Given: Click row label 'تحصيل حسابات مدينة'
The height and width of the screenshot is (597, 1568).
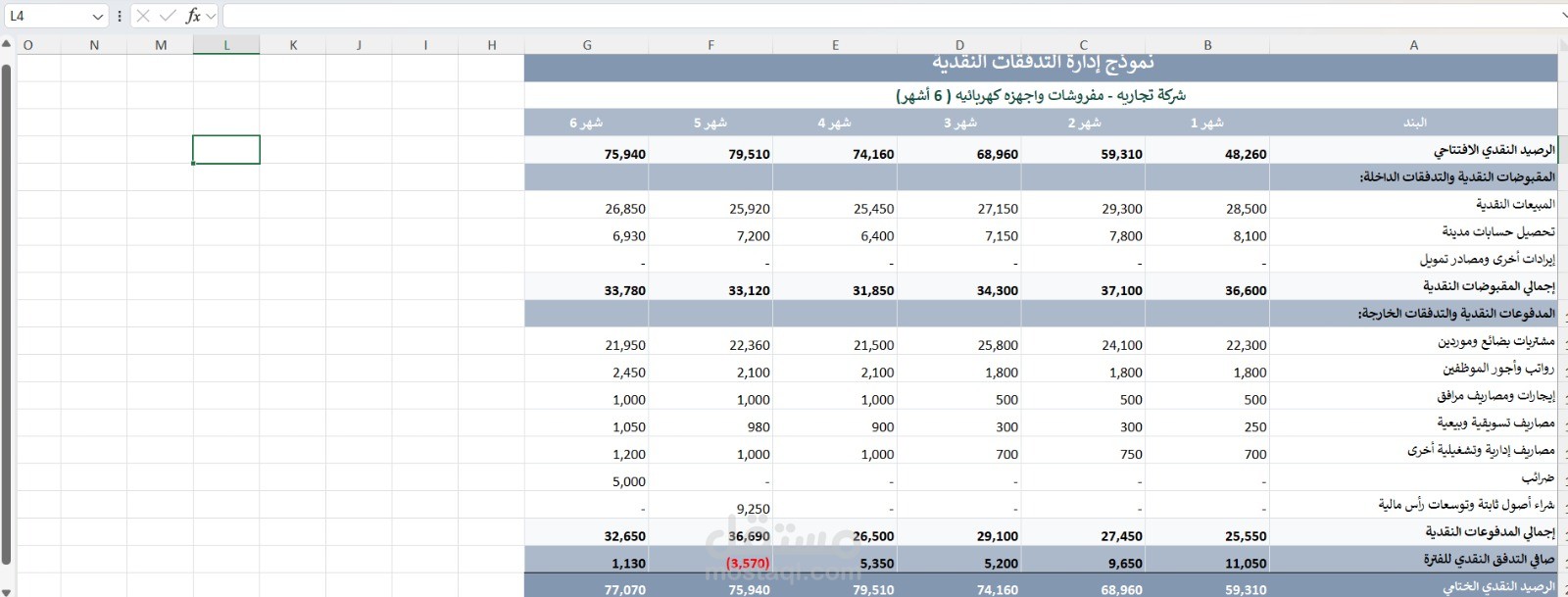Looking at the screenshot, I should coord(1497,231).
